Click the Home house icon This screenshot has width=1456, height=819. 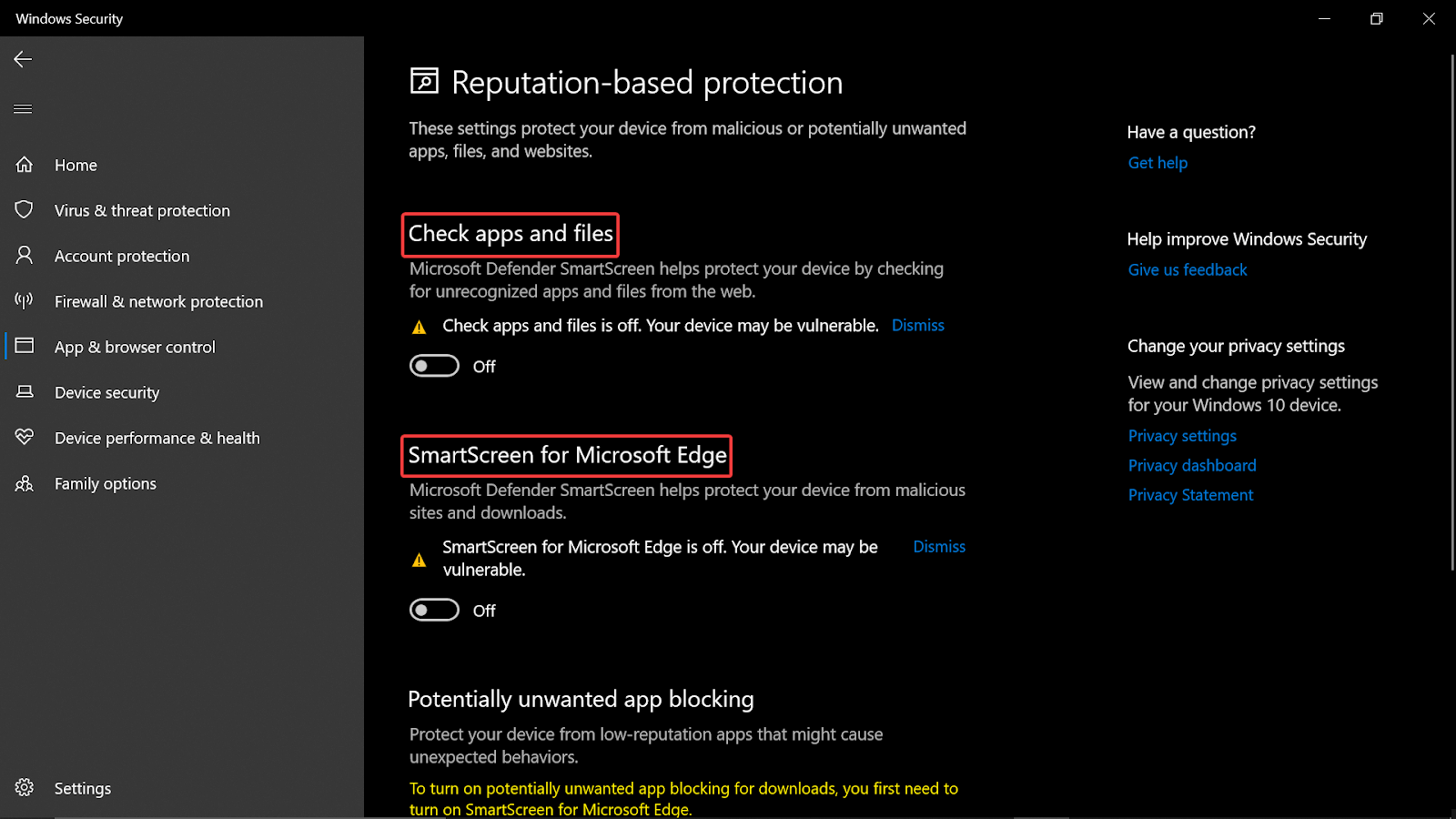pyautogui.click(x=24, y=165)
